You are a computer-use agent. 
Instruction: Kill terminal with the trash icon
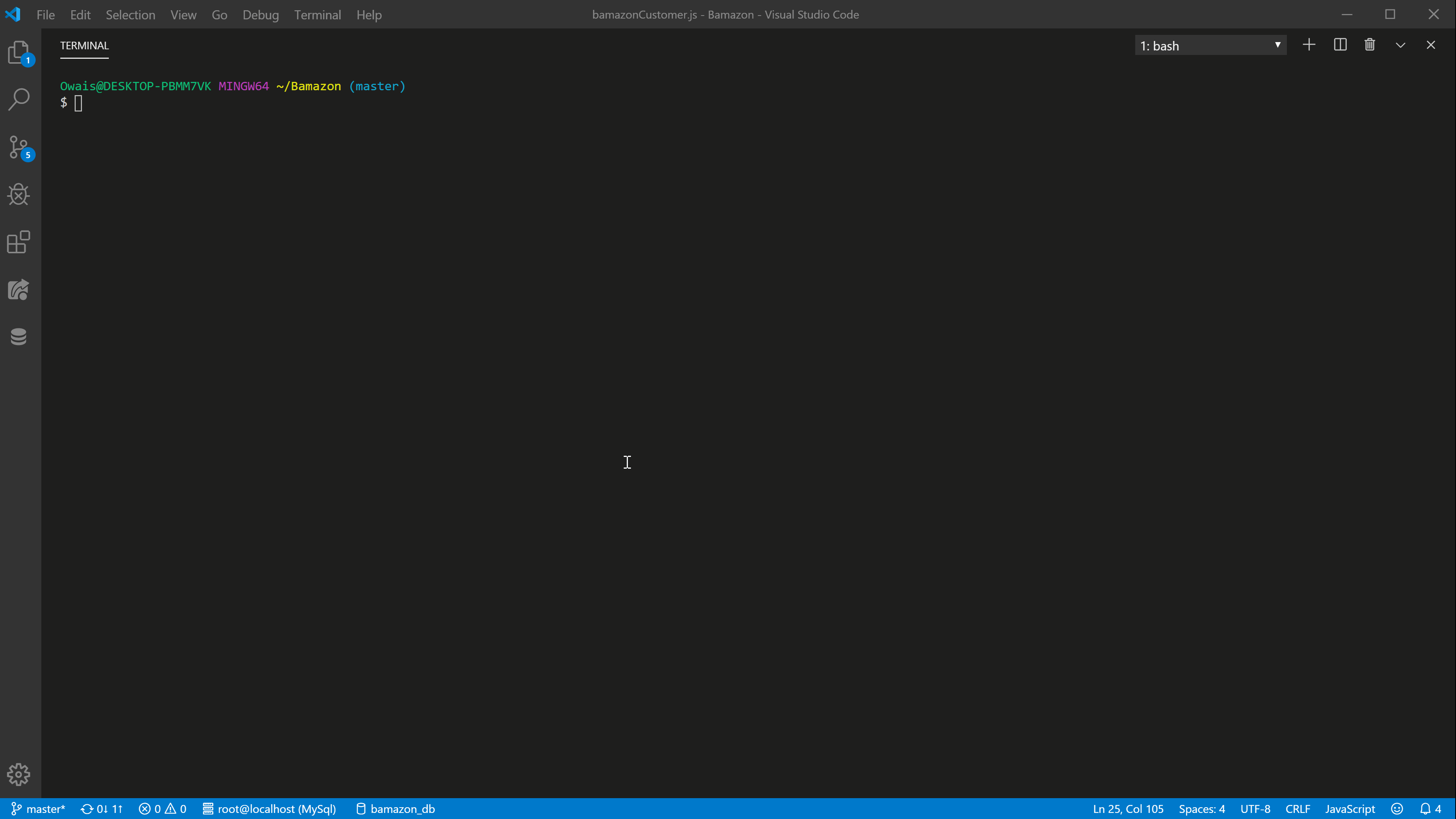click(x=1370, y=45)
